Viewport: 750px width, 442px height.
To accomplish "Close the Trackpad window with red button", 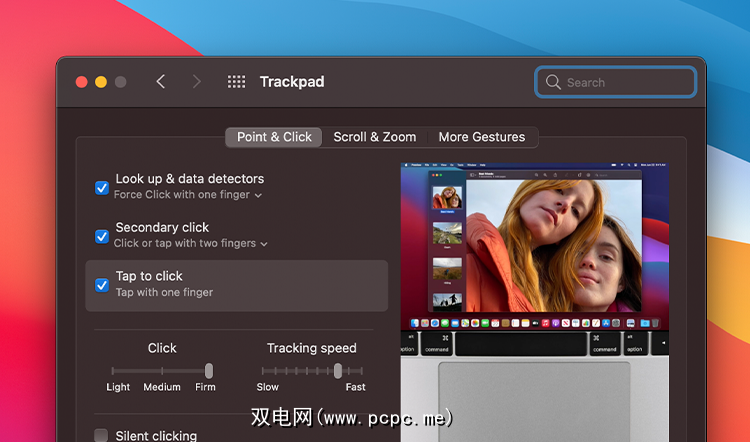I will [82, 82].
